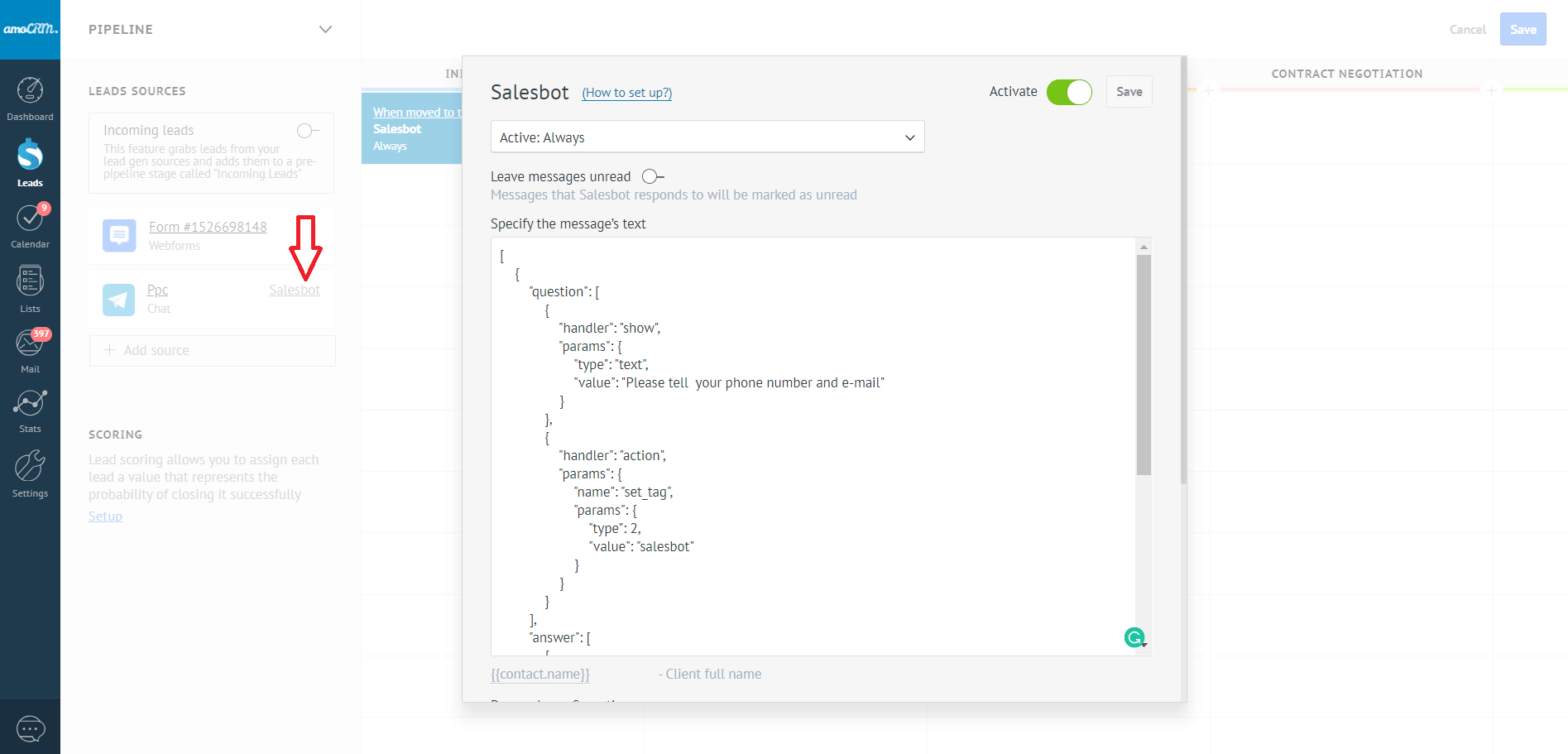Open Settings in sidebar

[30, 474]
